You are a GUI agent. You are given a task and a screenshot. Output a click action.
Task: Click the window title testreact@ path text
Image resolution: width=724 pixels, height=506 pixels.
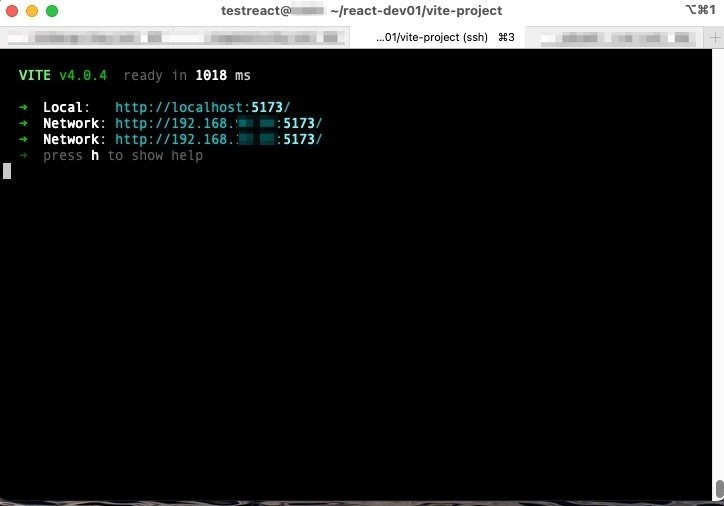362,11
